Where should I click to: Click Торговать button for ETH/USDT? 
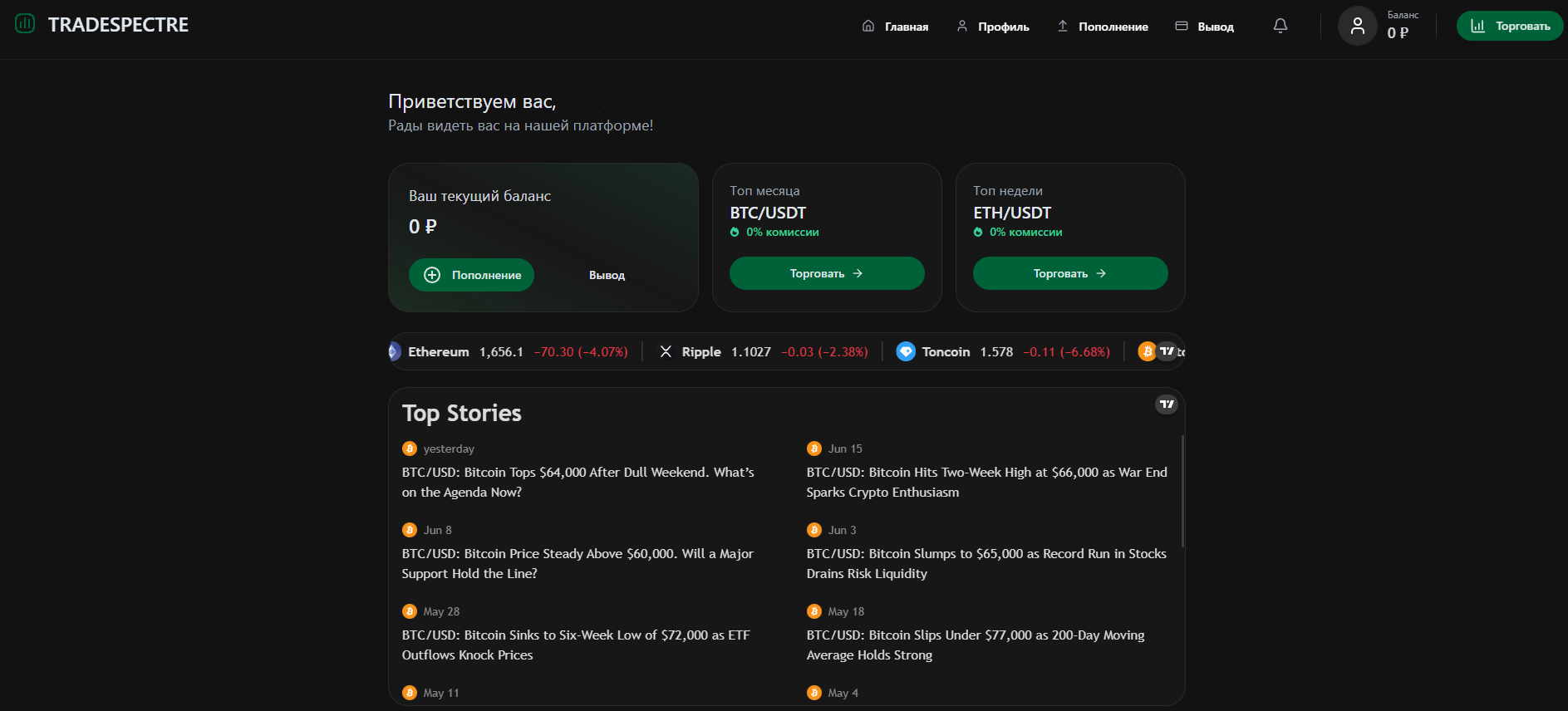1070,273
